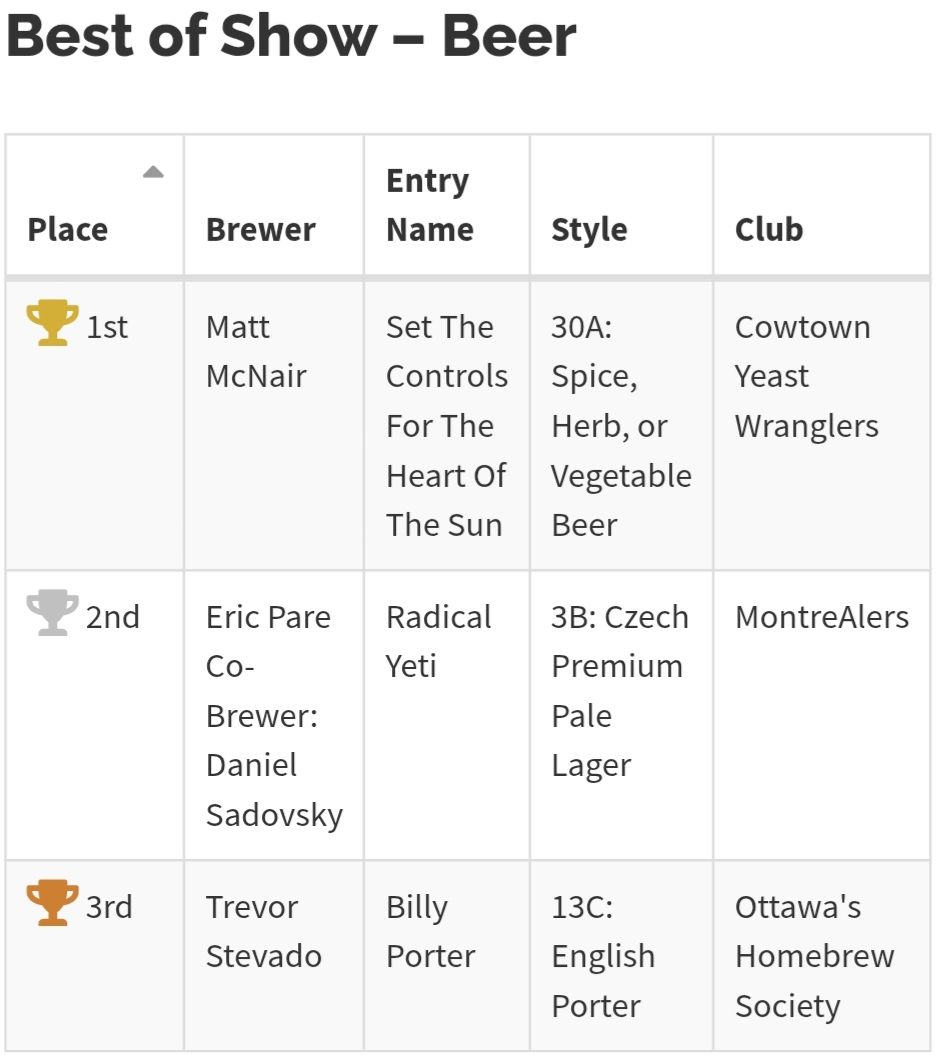Click the Set The Controls For The Heart entry
This screenshot has height=1063, width=950.
[x=446, y=426]
